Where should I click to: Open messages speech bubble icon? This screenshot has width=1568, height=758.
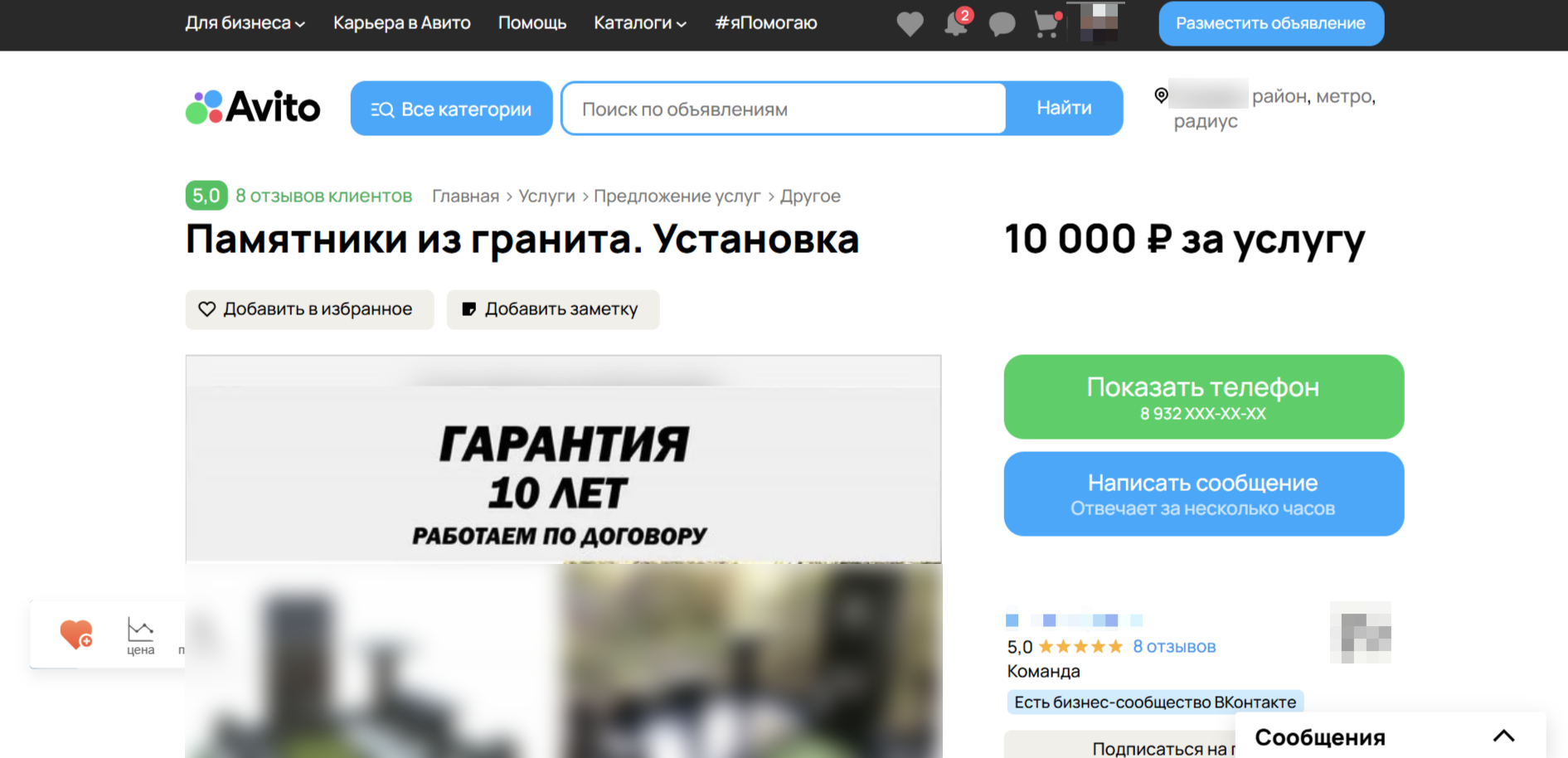tap(1002, 23)
